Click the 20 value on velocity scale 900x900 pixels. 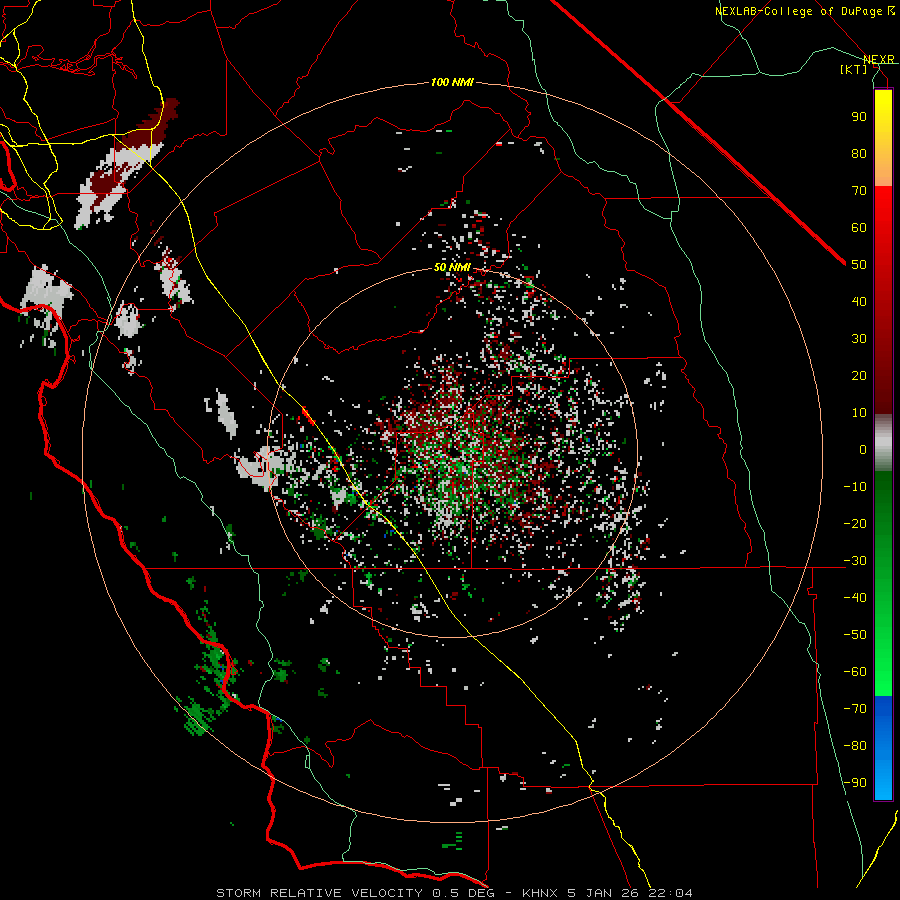click(859, 375)
